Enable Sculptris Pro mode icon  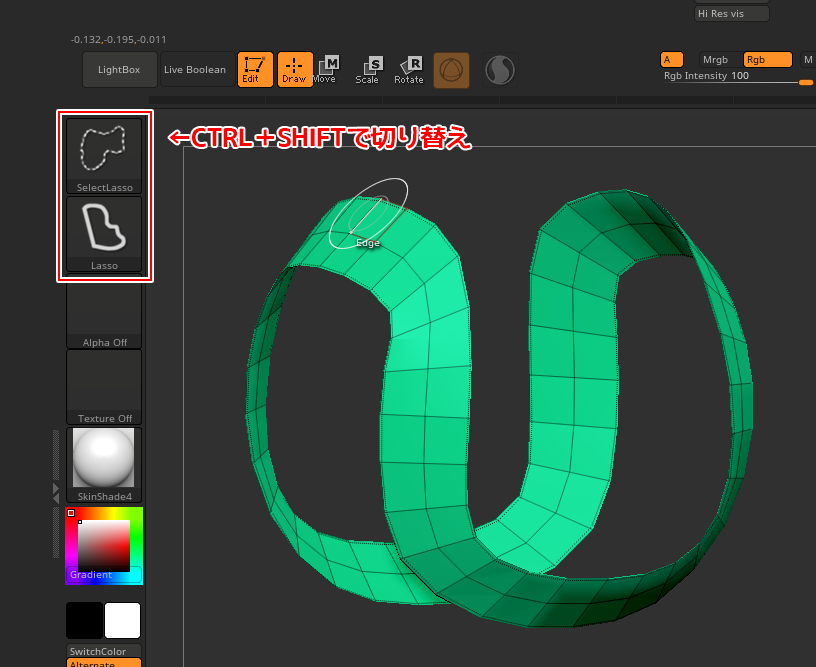499,70
